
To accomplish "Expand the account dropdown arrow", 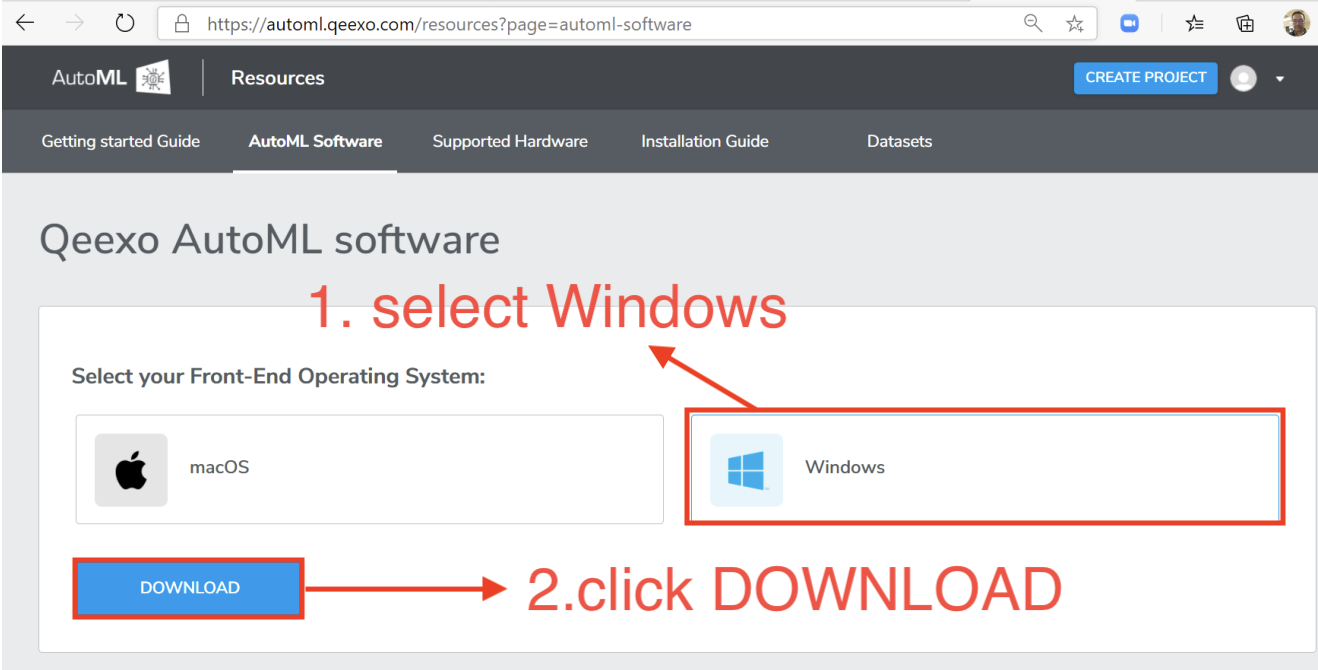I will pos(1280,80).
